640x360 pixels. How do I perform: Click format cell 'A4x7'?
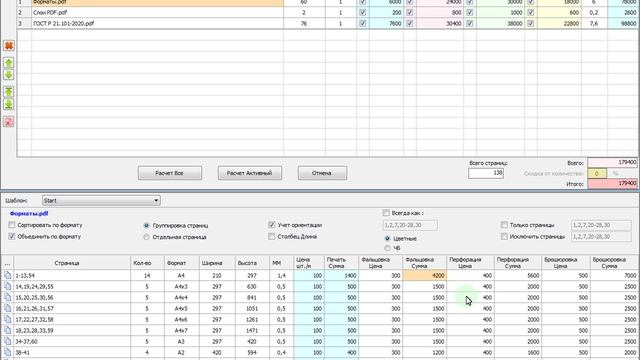coord(182,330)
